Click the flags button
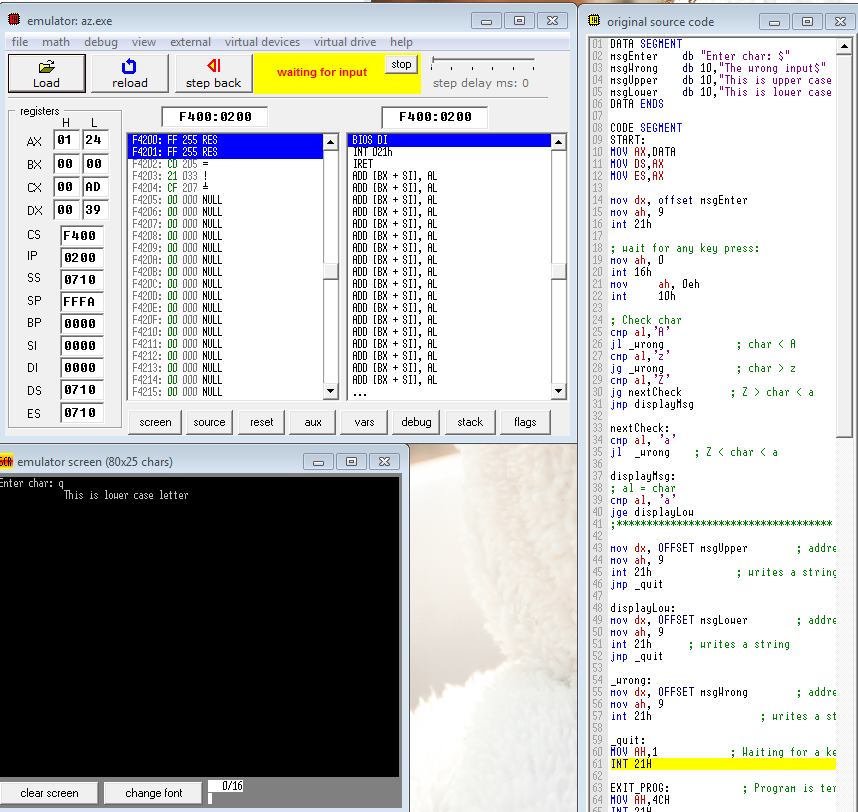The width and height of the screenshot is (858, 812). 525,422
